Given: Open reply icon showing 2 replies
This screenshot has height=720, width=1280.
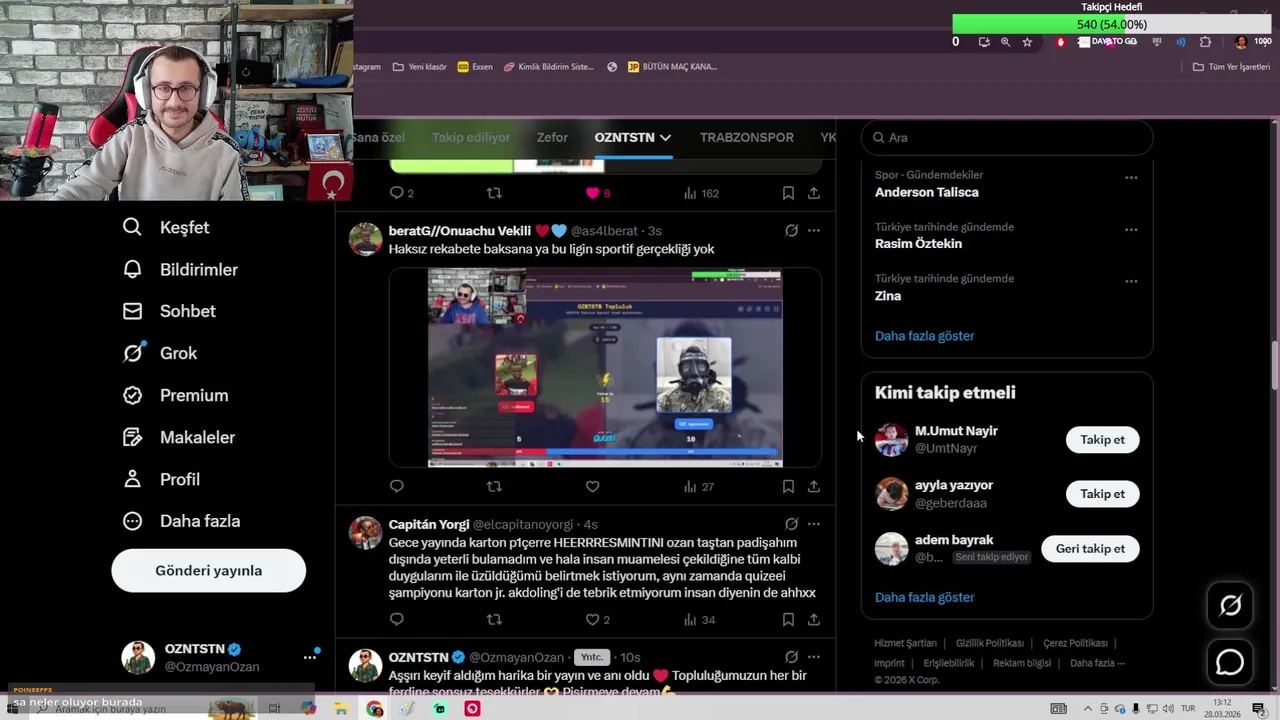Looking at the screenshot, I should coord(401,193).
